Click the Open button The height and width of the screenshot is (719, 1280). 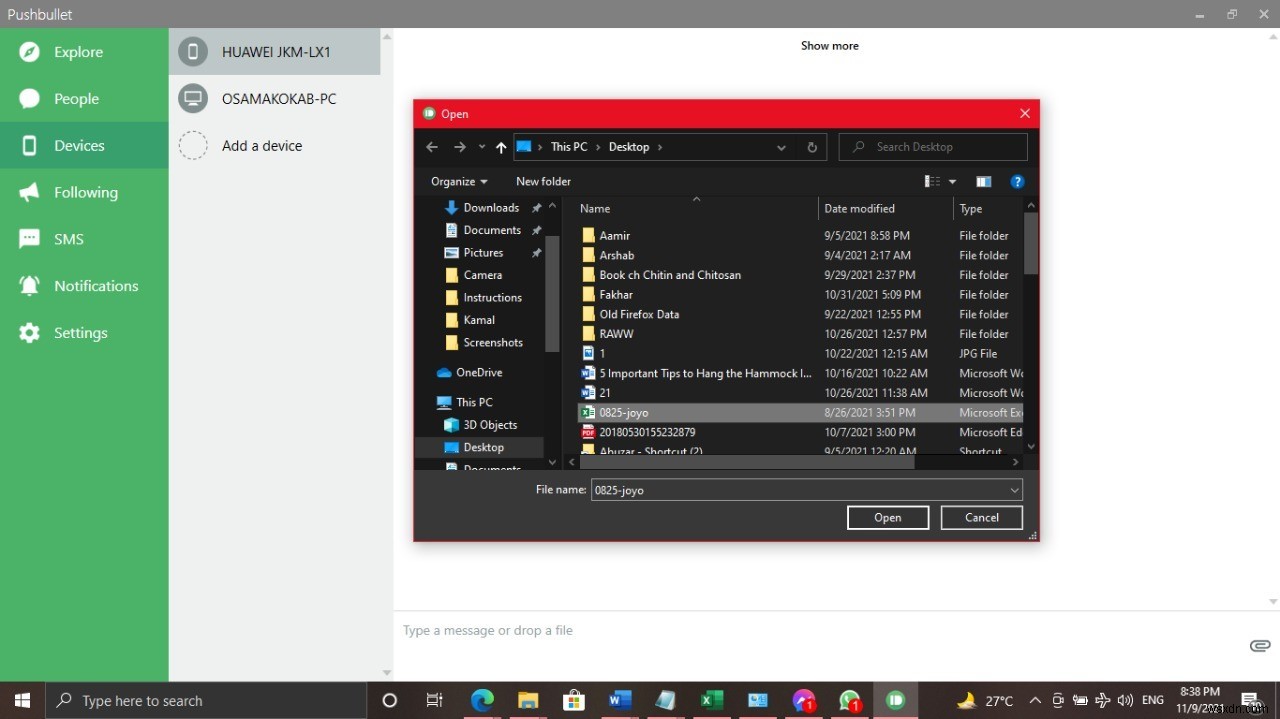pyautogui.click(x=887, y=517)
